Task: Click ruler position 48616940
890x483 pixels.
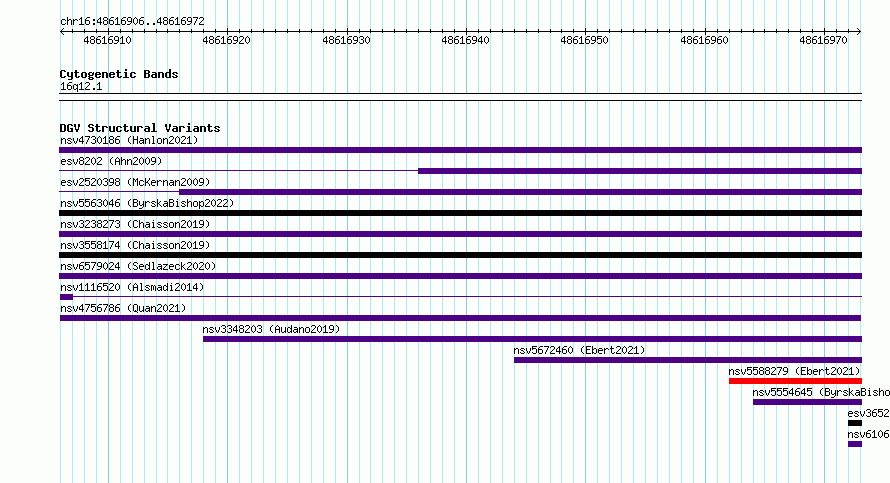Action: (x=465, y=40)
